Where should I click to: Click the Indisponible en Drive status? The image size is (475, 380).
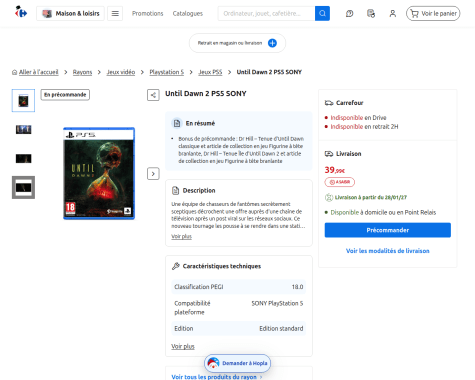coord(358,118)
